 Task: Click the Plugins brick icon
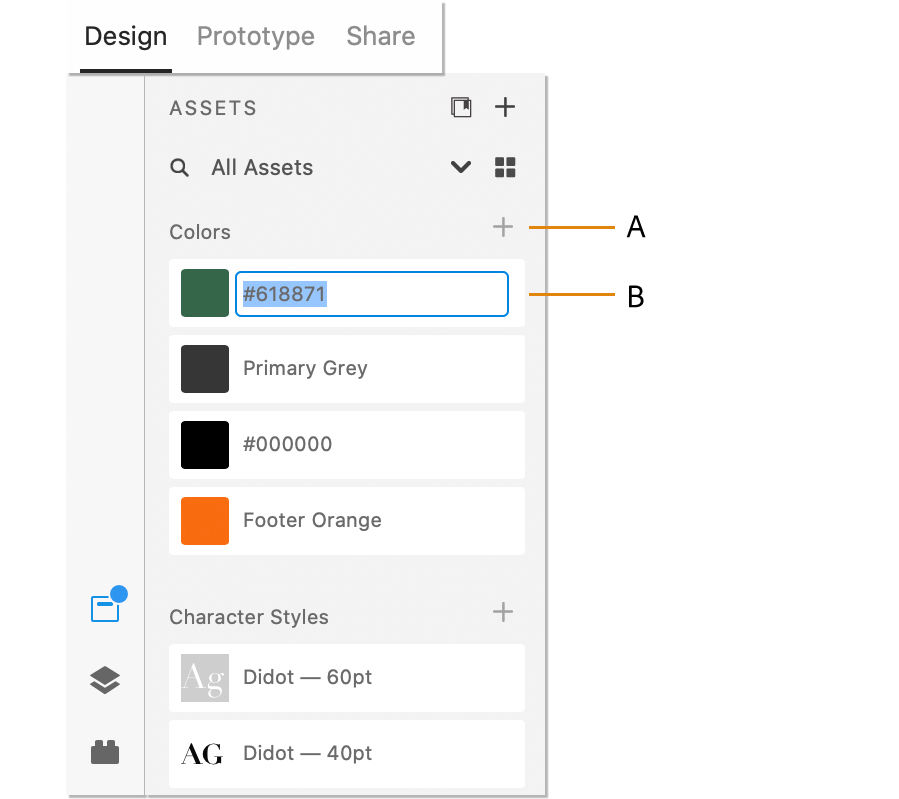tap(104, 752)
